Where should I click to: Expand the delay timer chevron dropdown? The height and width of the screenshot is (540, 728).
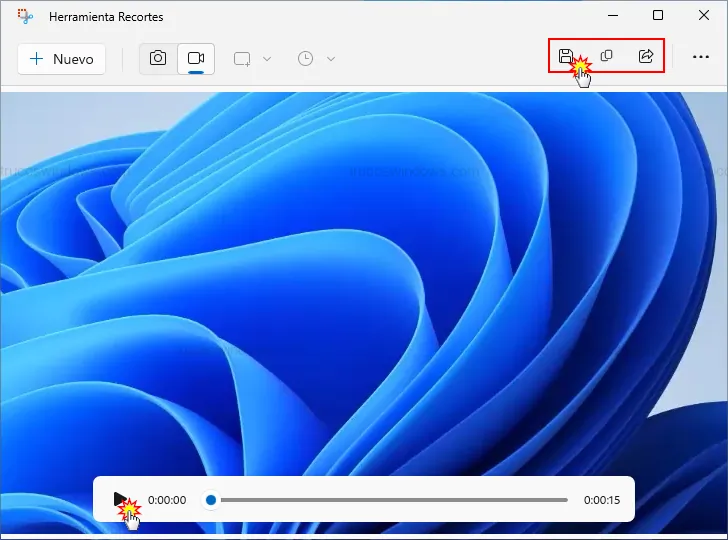pos(331,59)
